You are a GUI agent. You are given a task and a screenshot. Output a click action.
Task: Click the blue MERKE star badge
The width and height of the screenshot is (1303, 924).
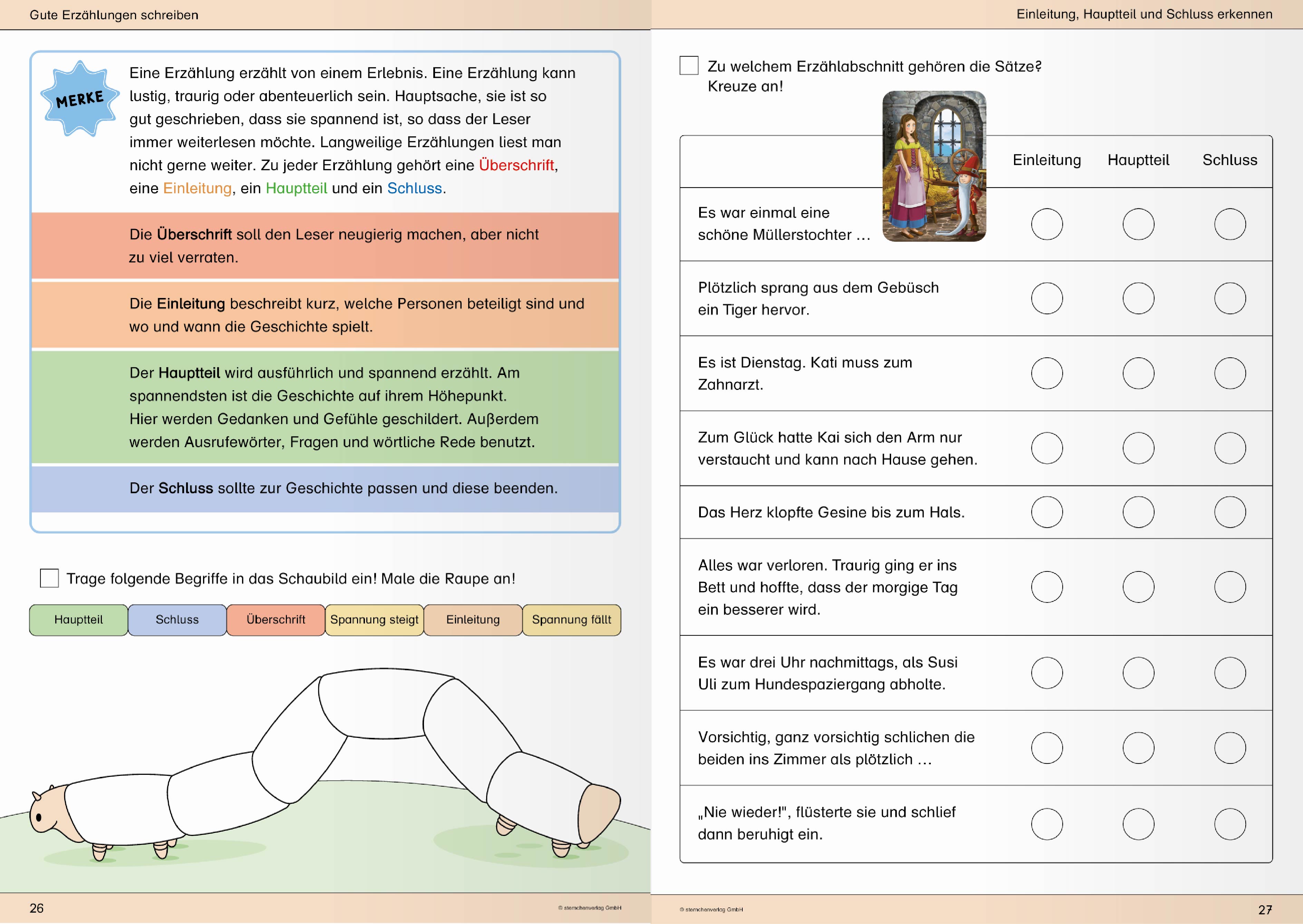(80, 99)
